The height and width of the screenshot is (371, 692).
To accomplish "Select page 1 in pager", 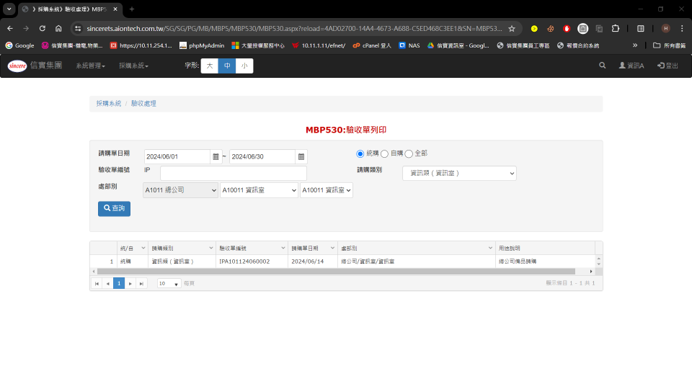I will (x=119, y=283).
